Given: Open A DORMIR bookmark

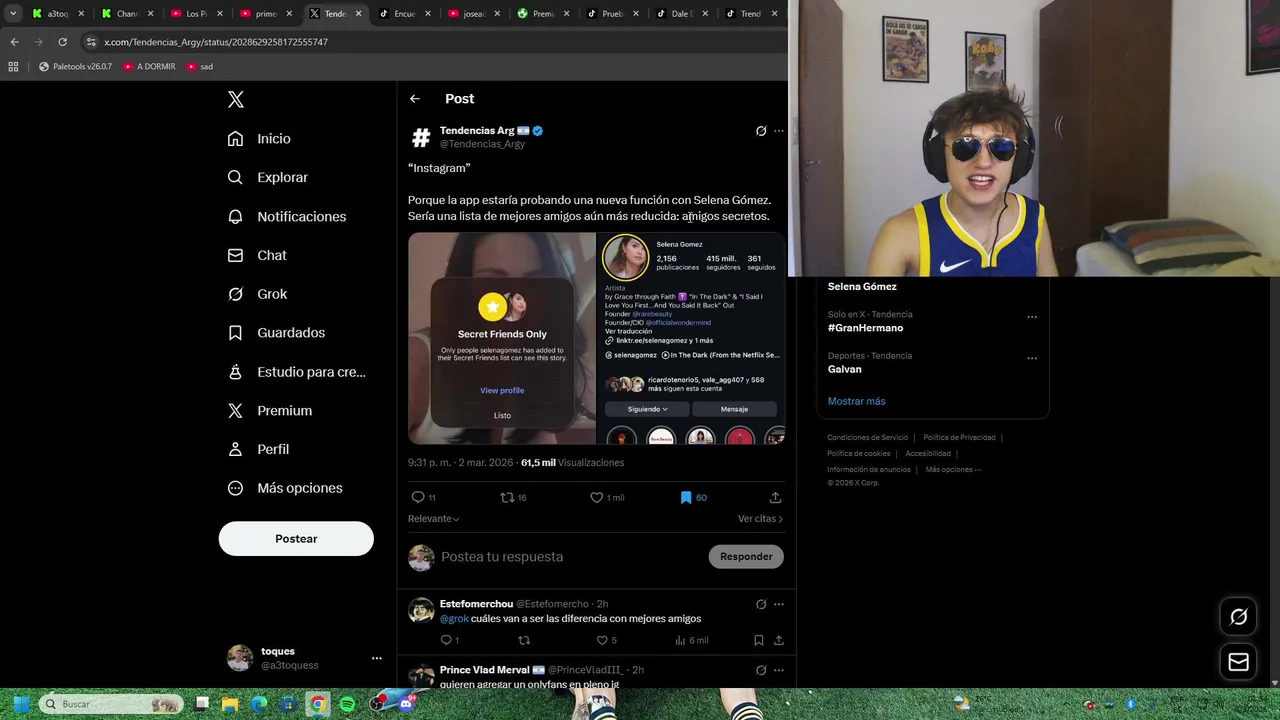Looking at the screenshot, I should 149,66.
